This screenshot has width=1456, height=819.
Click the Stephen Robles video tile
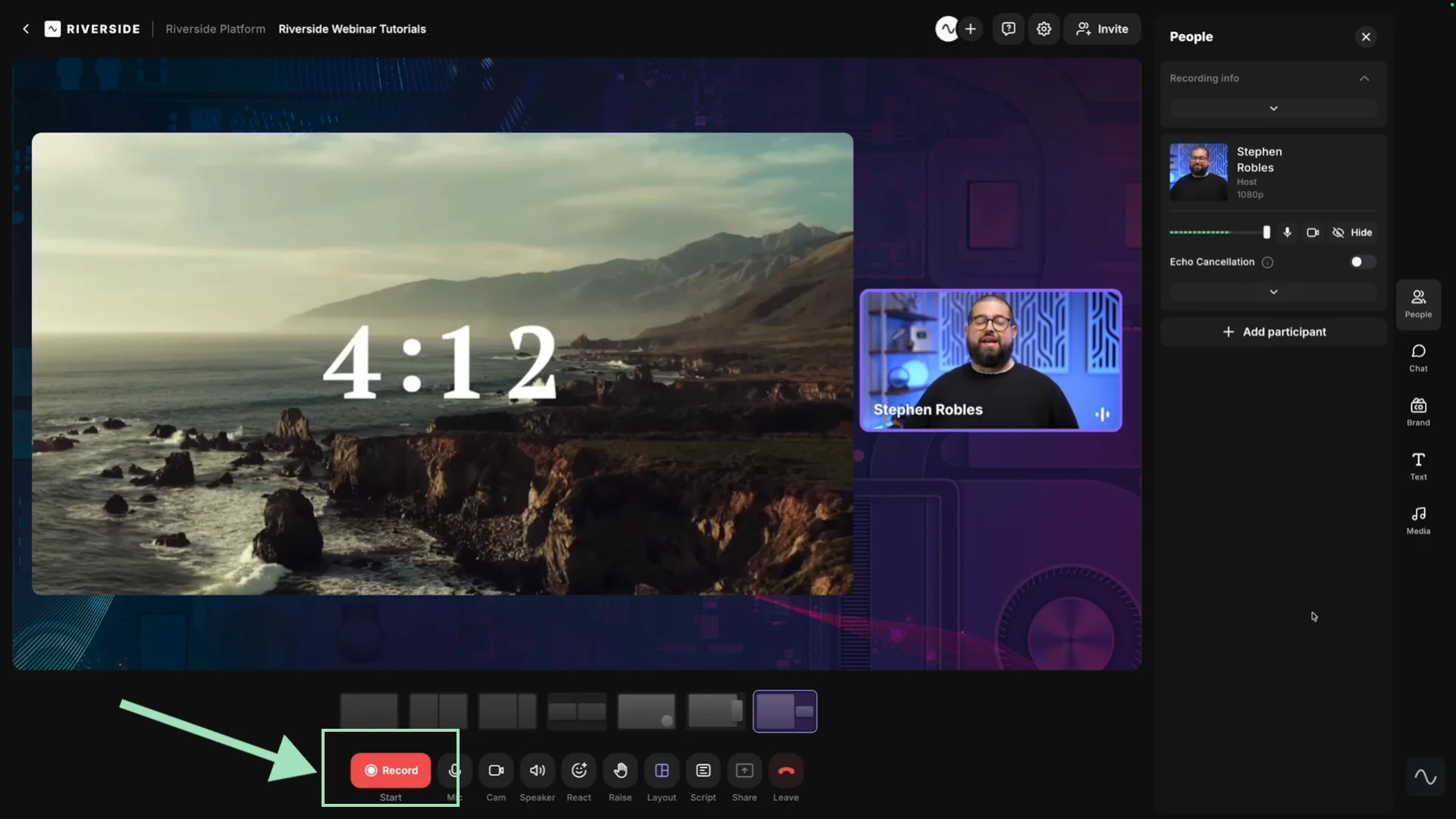[x=990, y=360]
